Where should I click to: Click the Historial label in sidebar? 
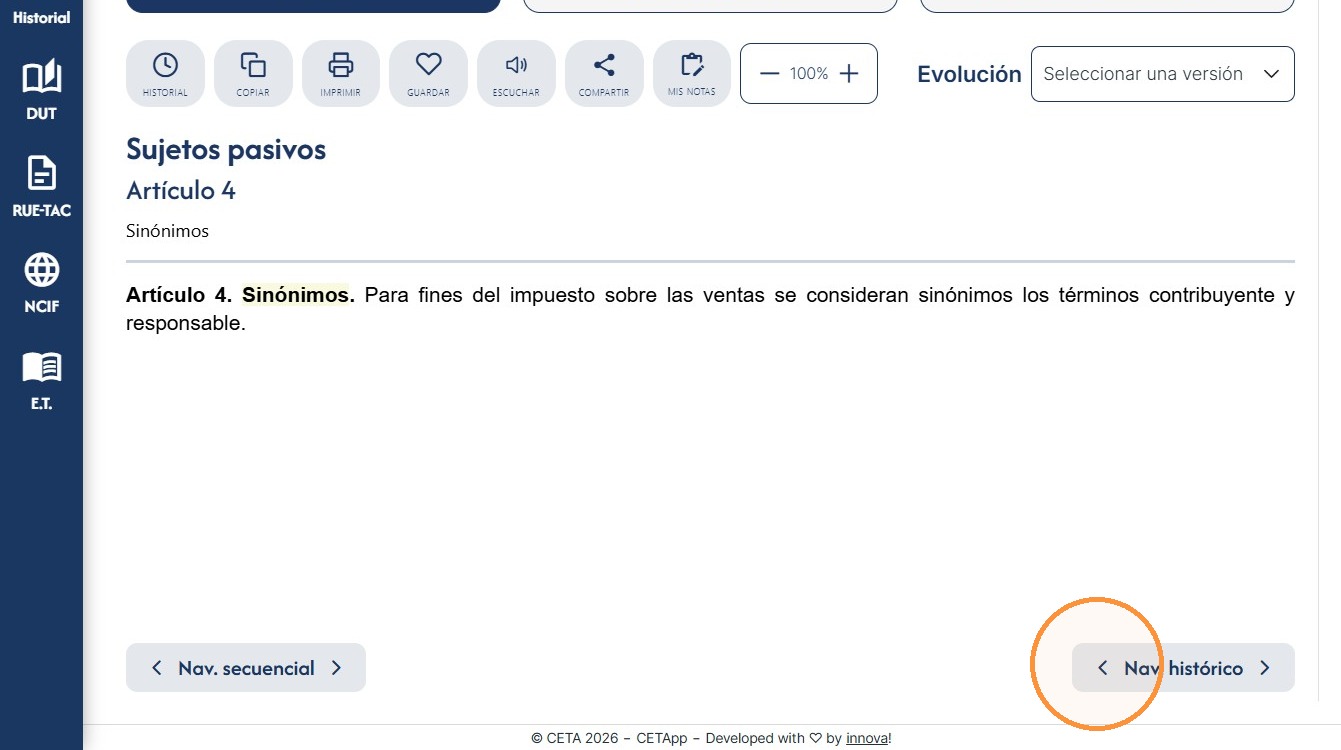click(41, 17)
